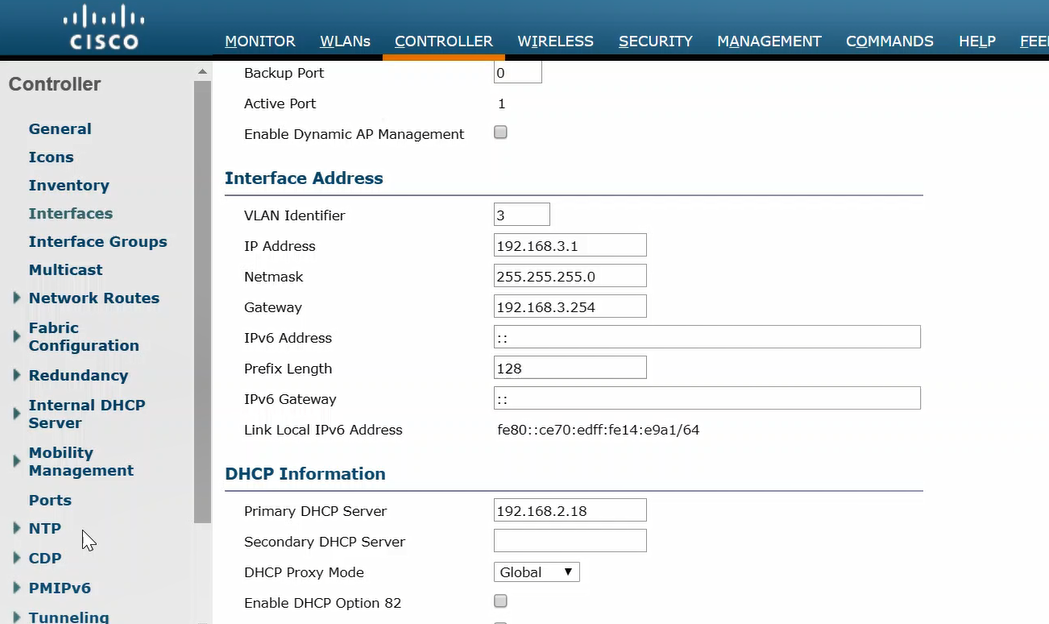Image resolution: width=1049 pixels, height=624 pixels.
Task: Expand Mobility Management arrow
Action: [x=17, y=461]
